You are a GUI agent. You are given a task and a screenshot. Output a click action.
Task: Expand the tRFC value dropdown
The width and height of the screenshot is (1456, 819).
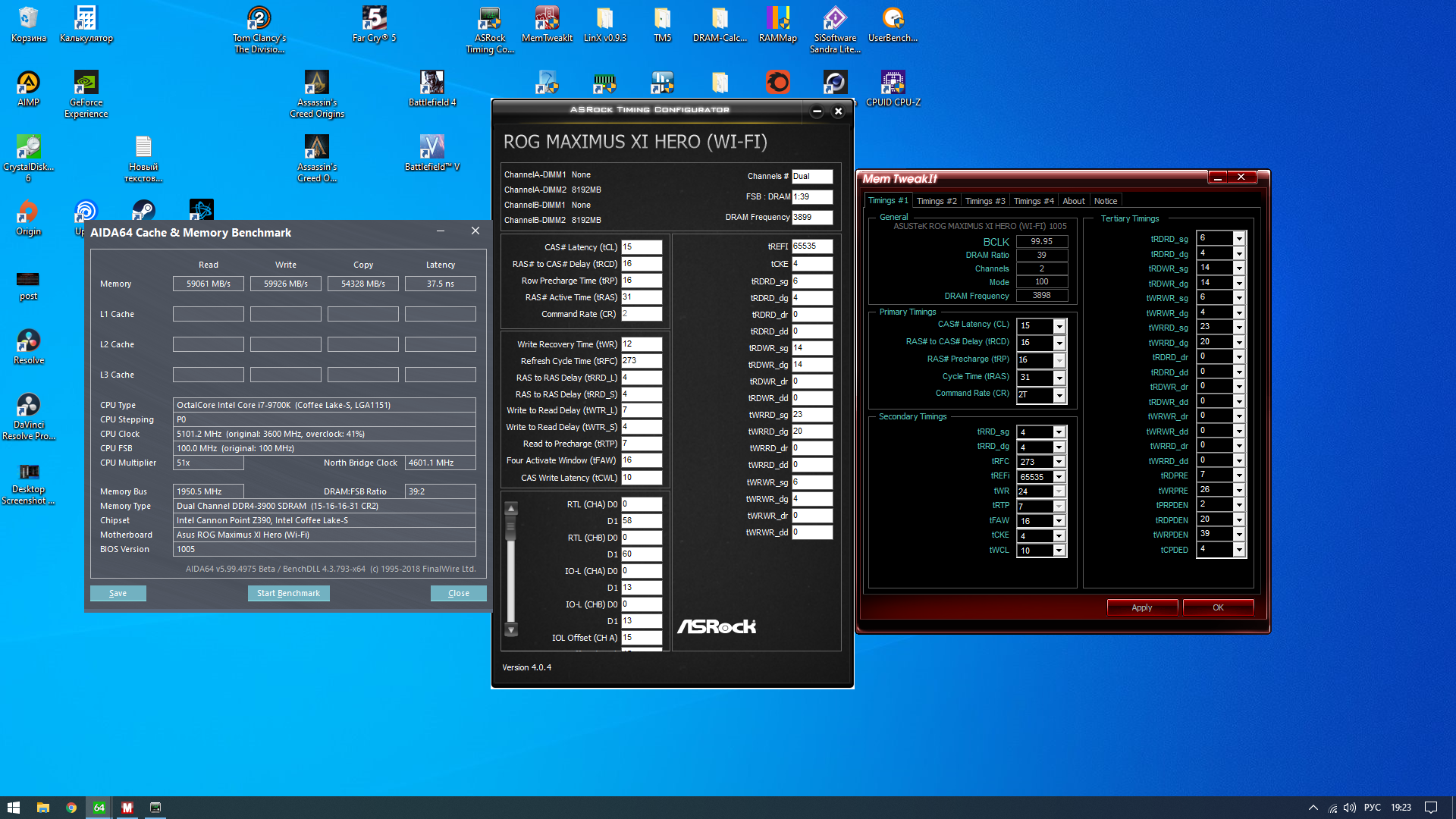pos(1059,462)
